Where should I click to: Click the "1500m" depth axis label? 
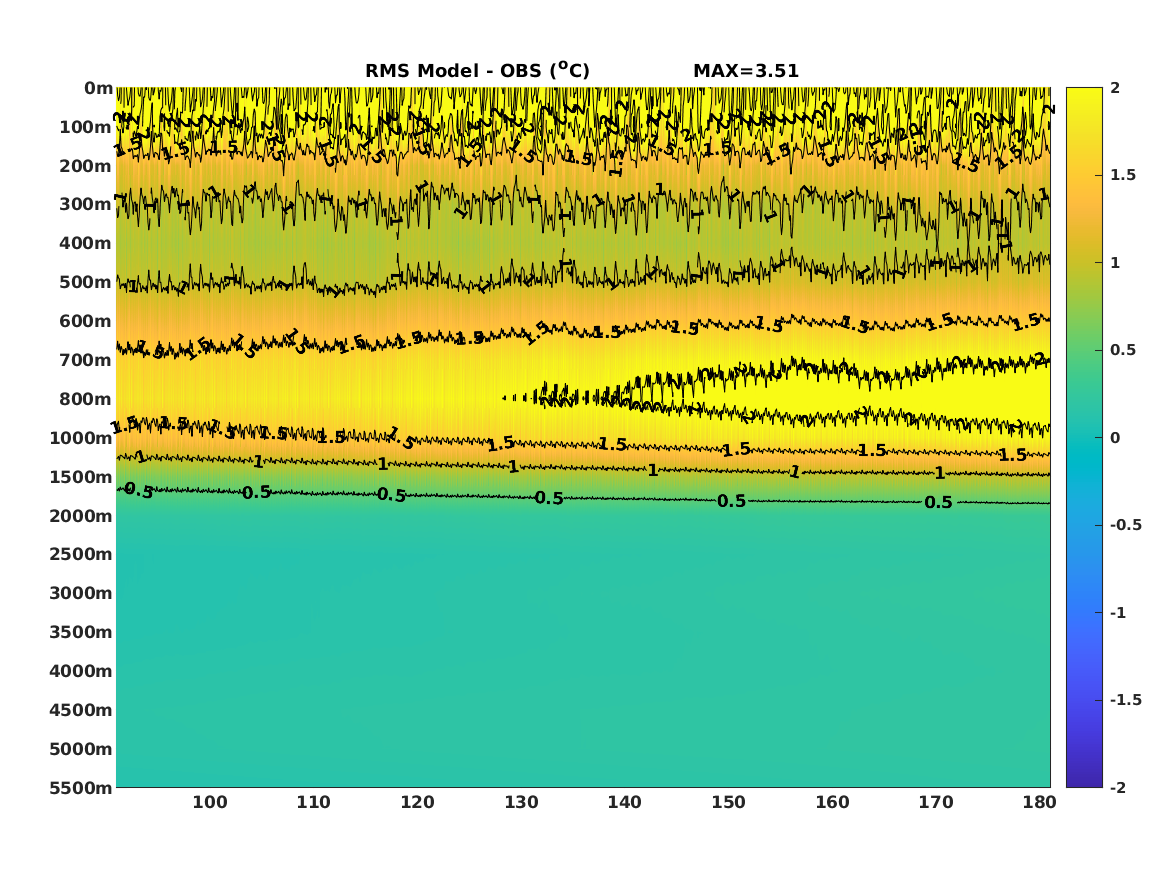tap(81, 477)
